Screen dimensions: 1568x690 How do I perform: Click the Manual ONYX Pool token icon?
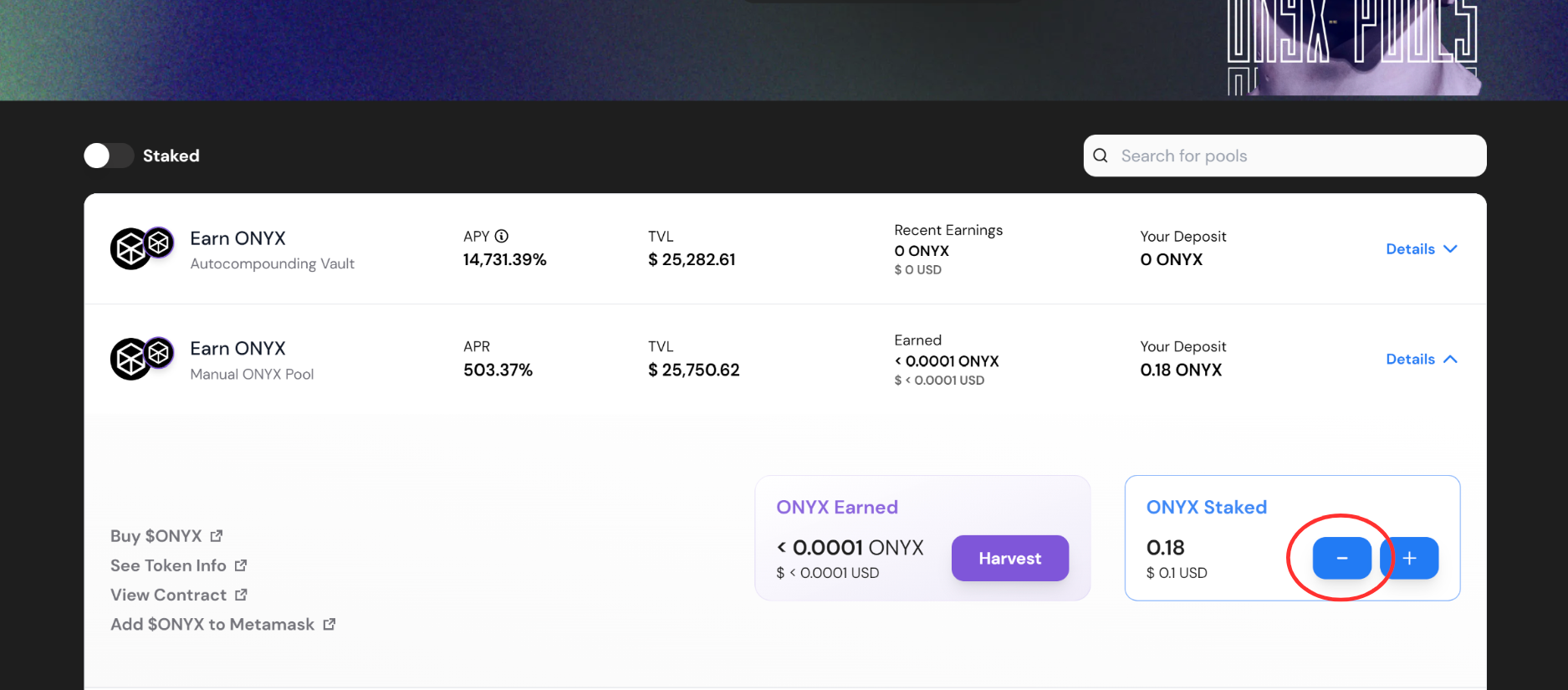tap(141, 358)
